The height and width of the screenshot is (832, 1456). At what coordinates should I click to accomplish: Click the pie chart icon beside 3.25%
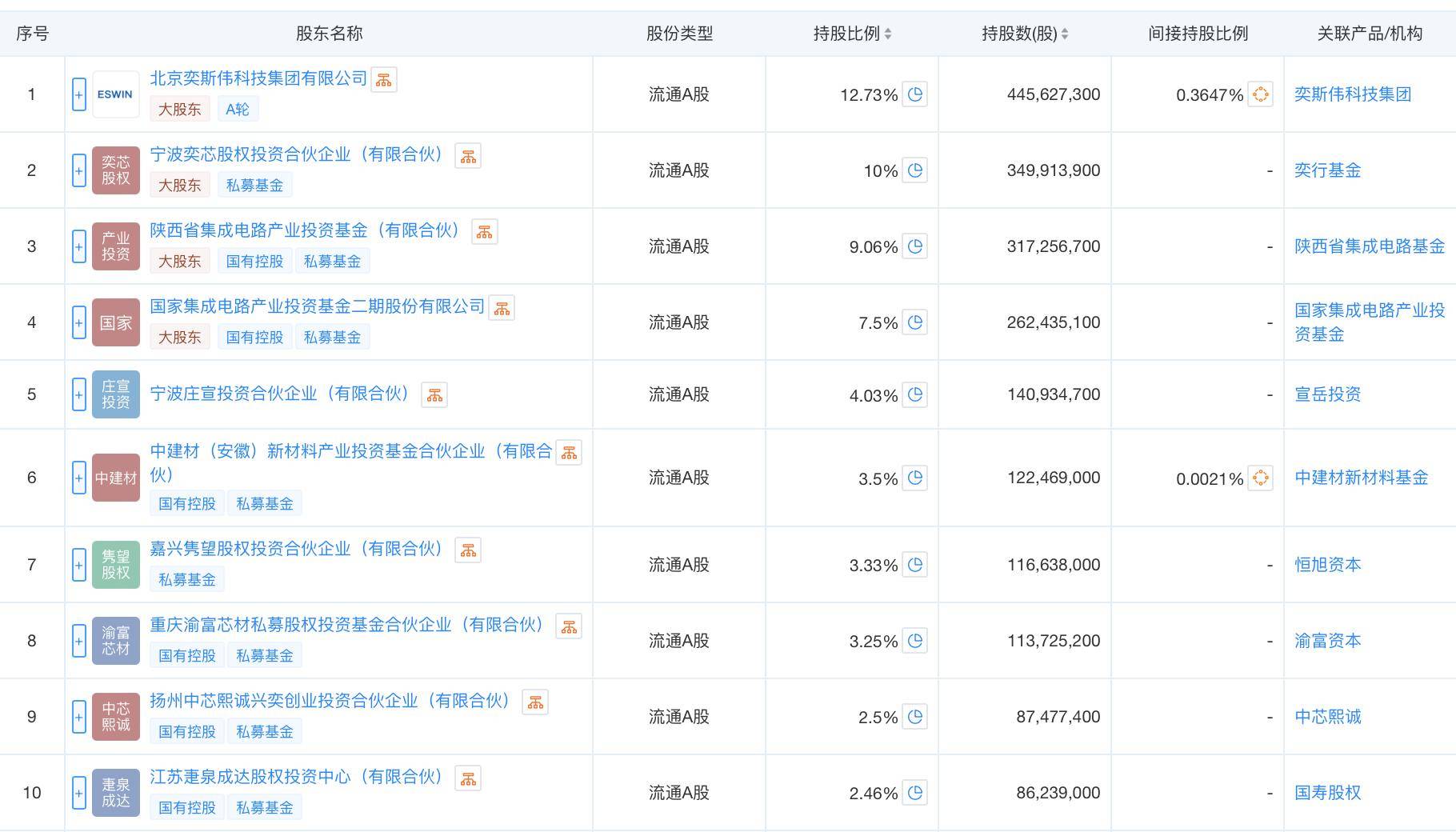(x=914, y=641)
